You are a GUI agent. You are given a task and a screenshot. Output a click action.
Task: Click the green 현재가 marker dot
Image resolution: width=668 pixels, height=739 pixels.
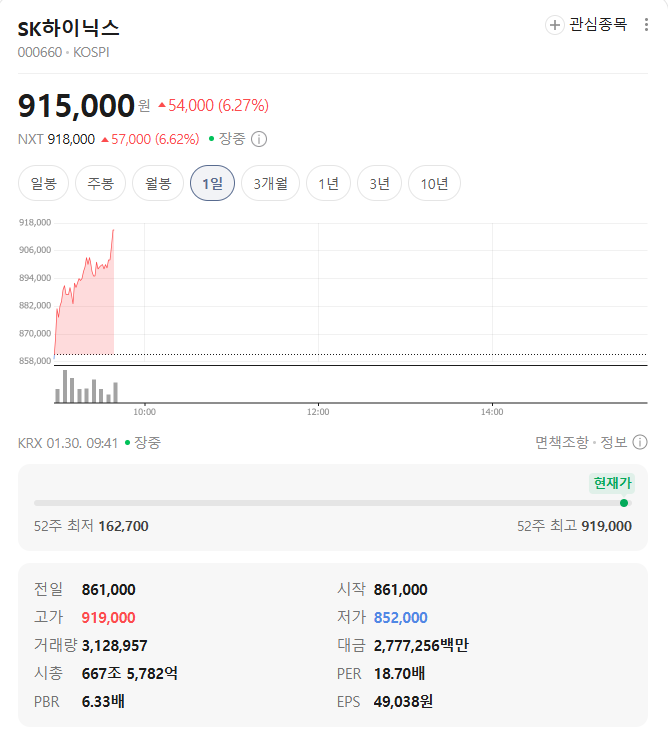pos(624,503)
